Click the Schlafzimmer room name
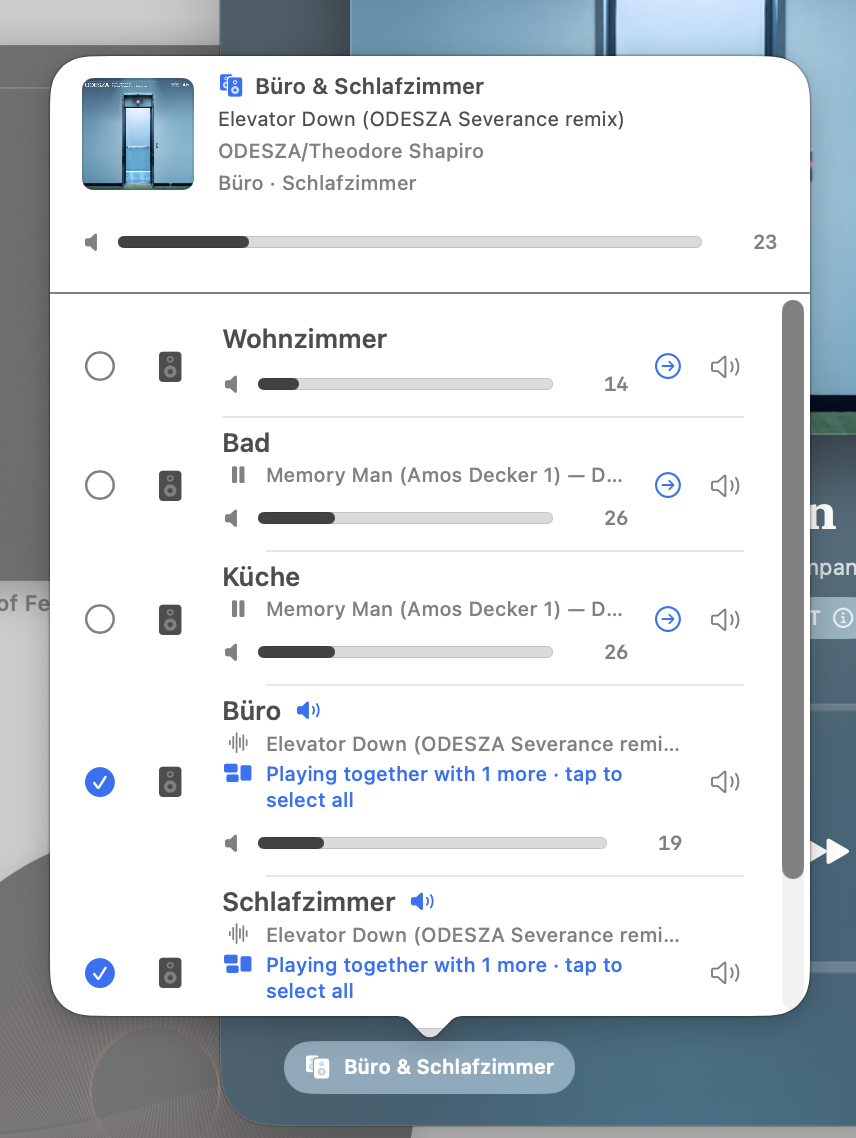This screenshot has height=1138, width=856. [309, 902]
